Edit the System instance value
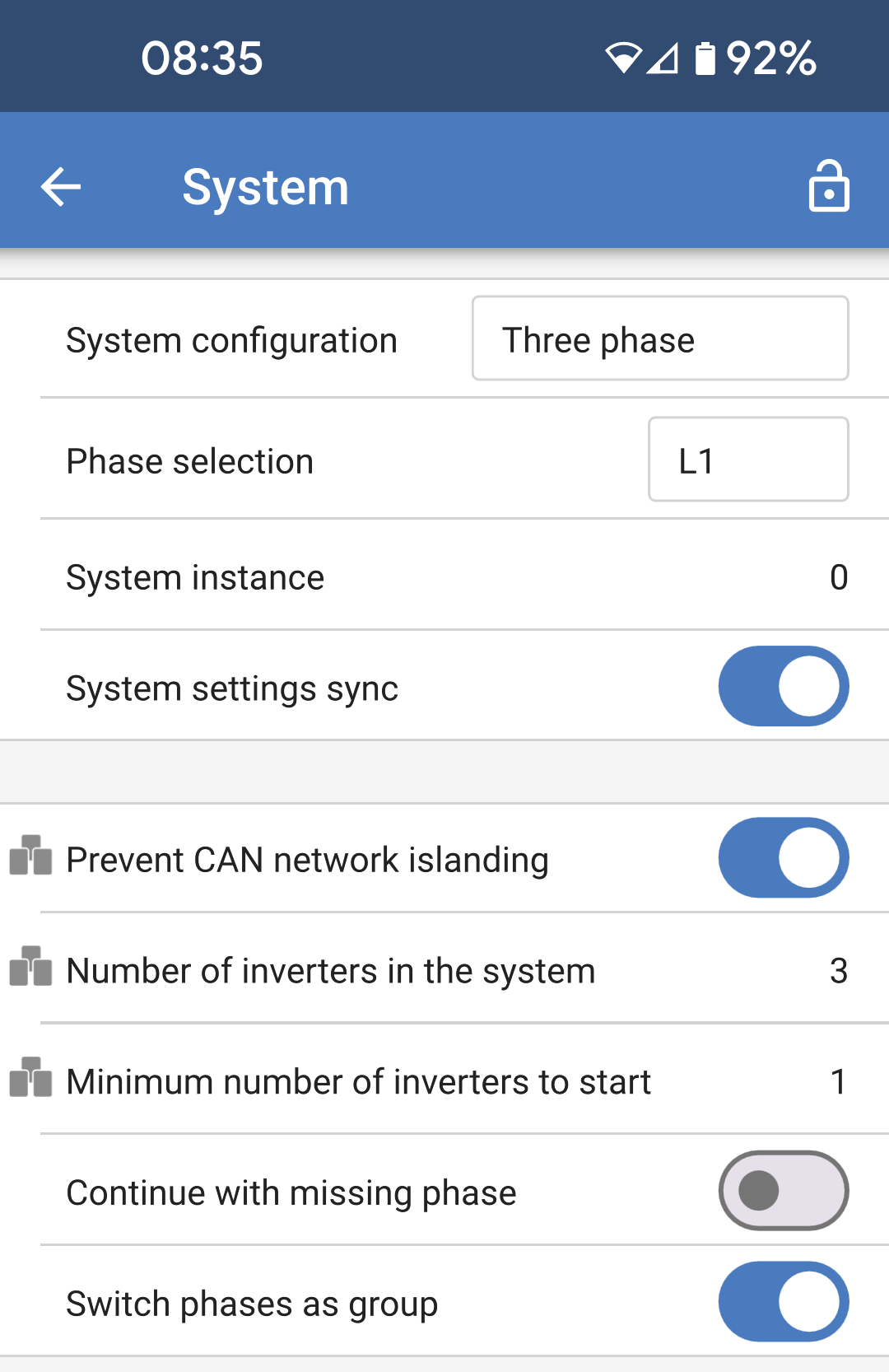 838,577
